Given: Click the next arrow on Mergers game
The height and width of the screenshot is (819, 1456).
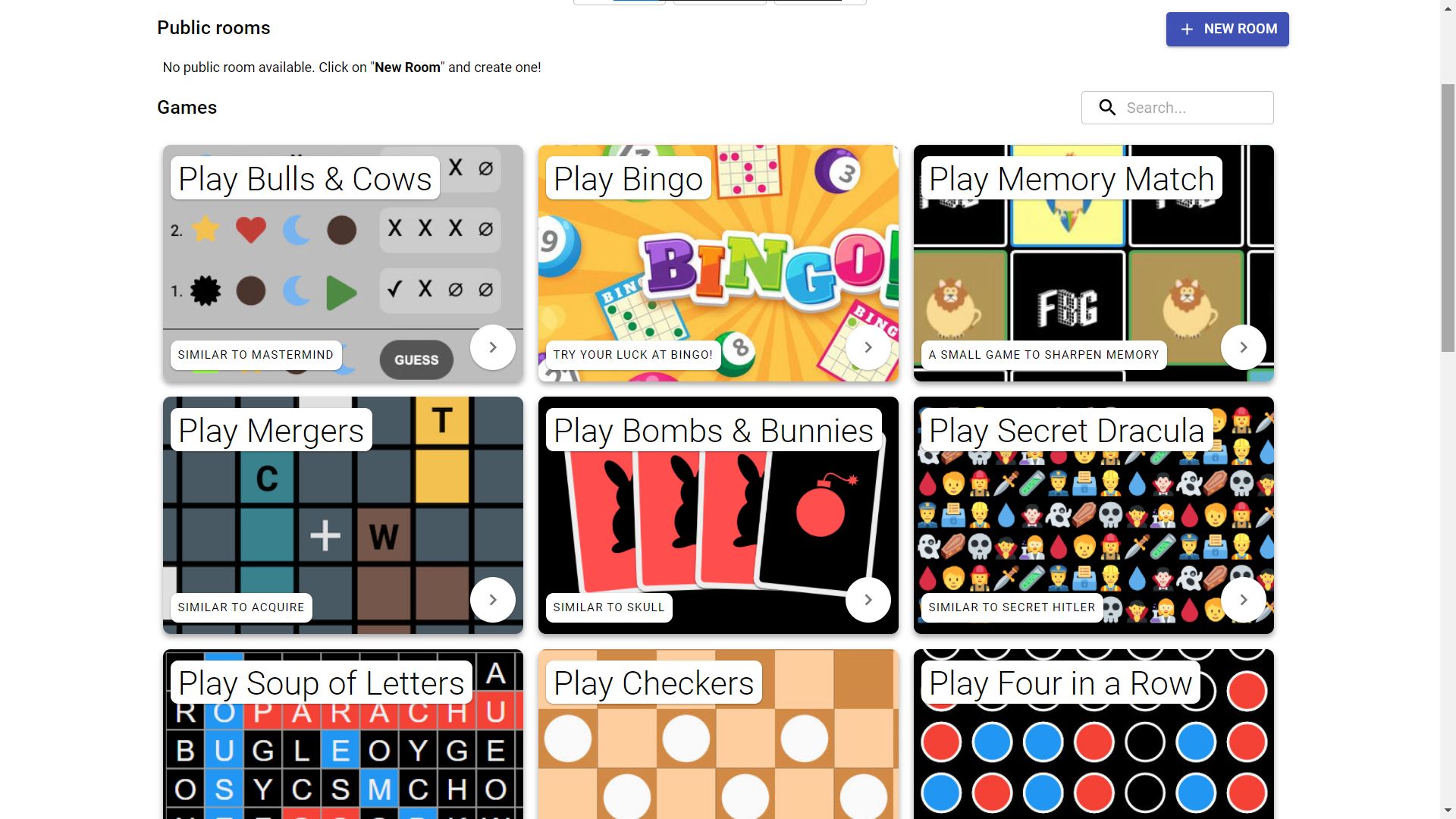Looking at the screenshot, I should [x=493, y=599].
